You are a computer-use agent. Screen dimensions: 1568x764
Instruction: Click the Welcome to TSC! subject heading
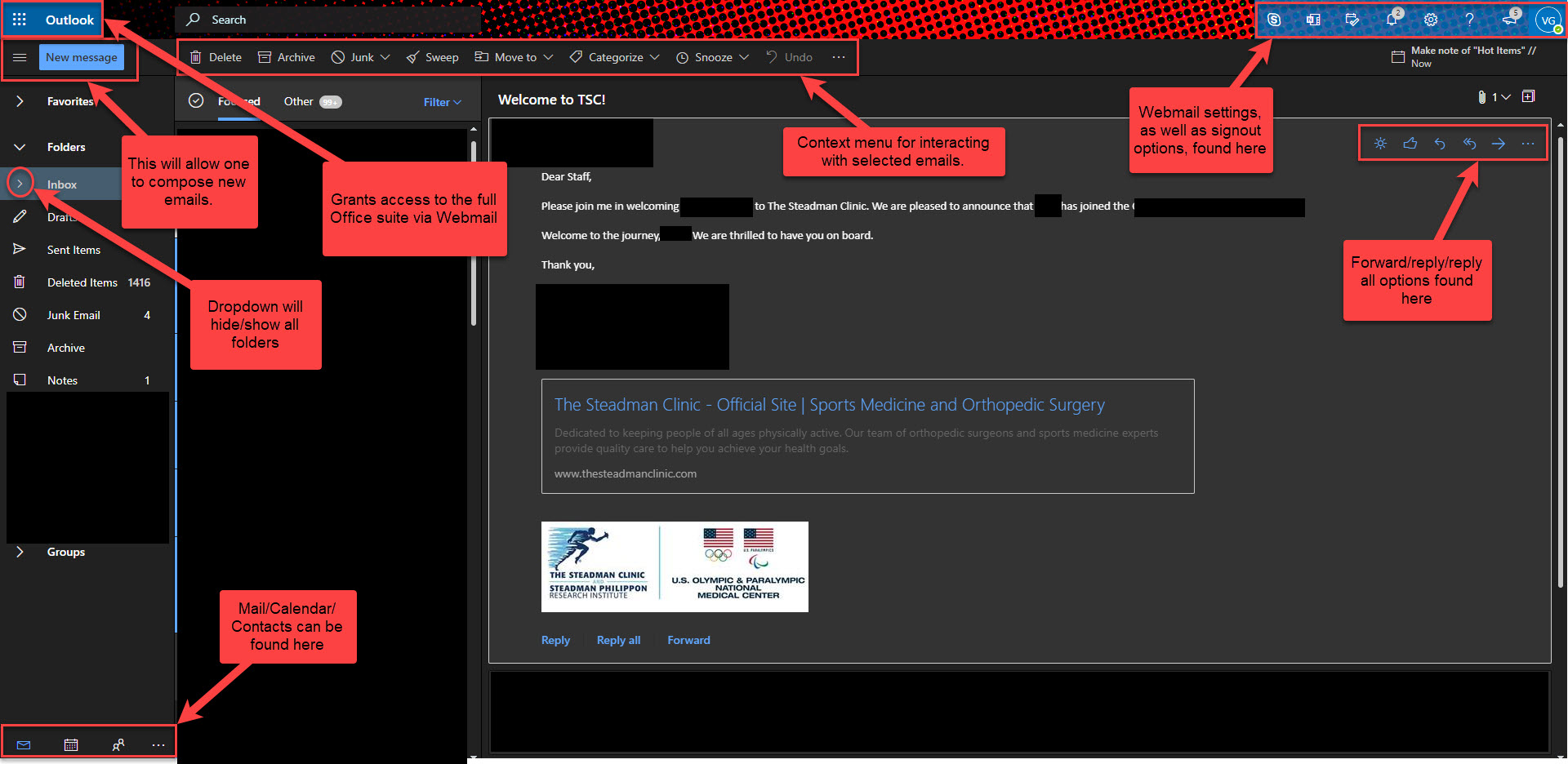pos(552,100)
